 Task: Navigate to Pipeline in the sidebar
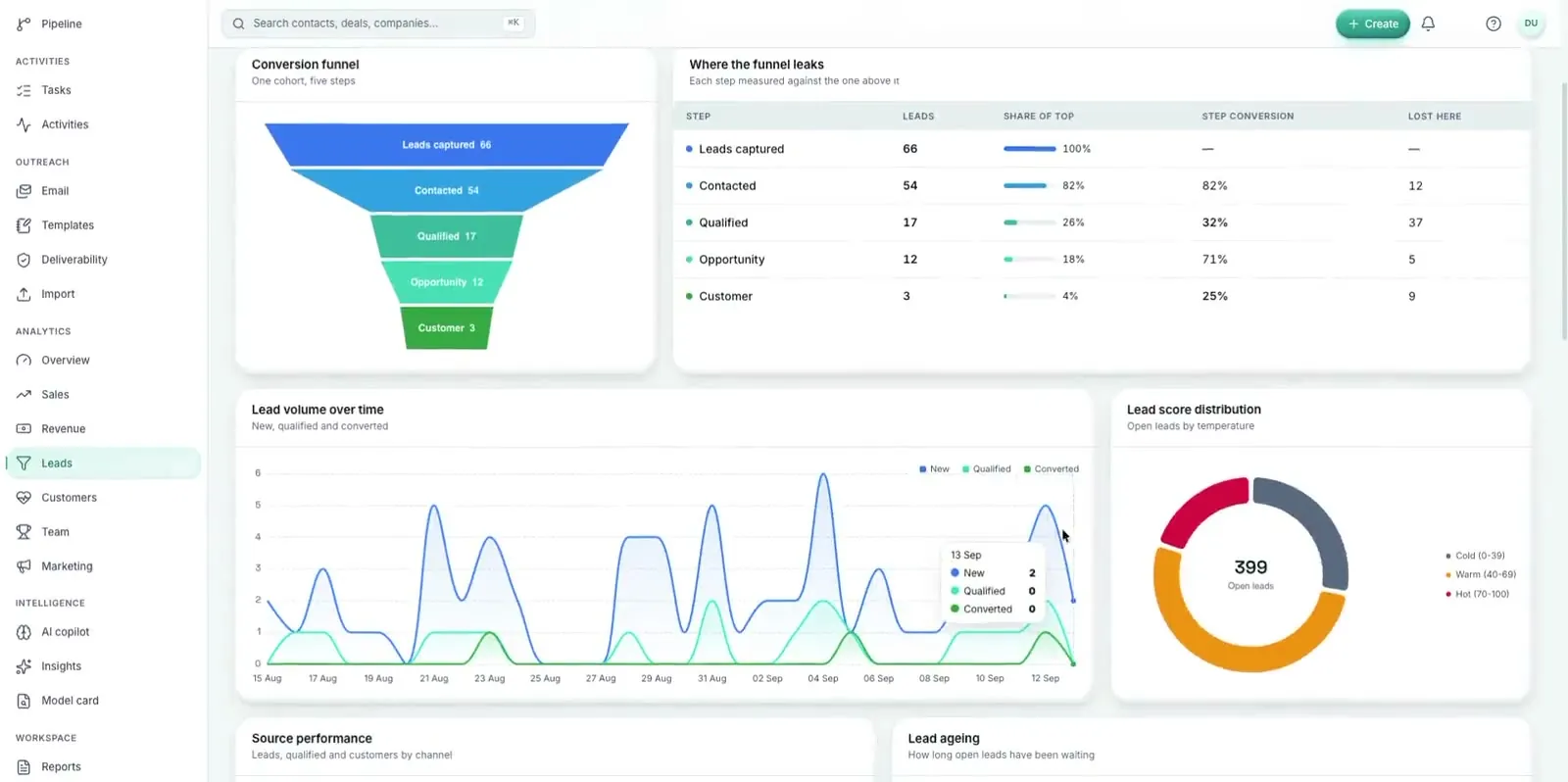pyautogui.click(x=104, y=24)
